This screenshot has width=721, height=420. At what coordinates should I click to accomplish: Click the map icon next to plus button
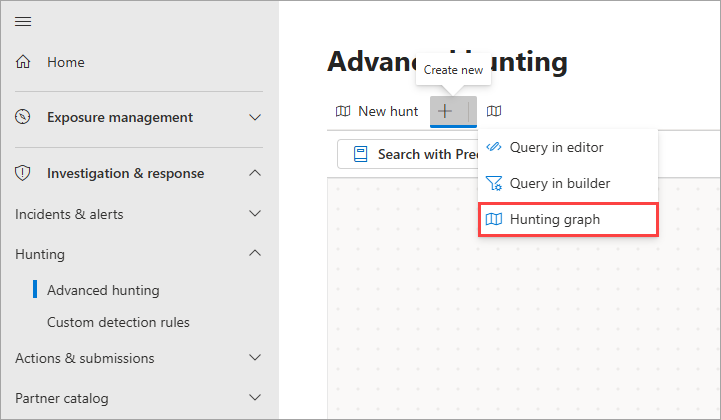click(x=493, y=111)
